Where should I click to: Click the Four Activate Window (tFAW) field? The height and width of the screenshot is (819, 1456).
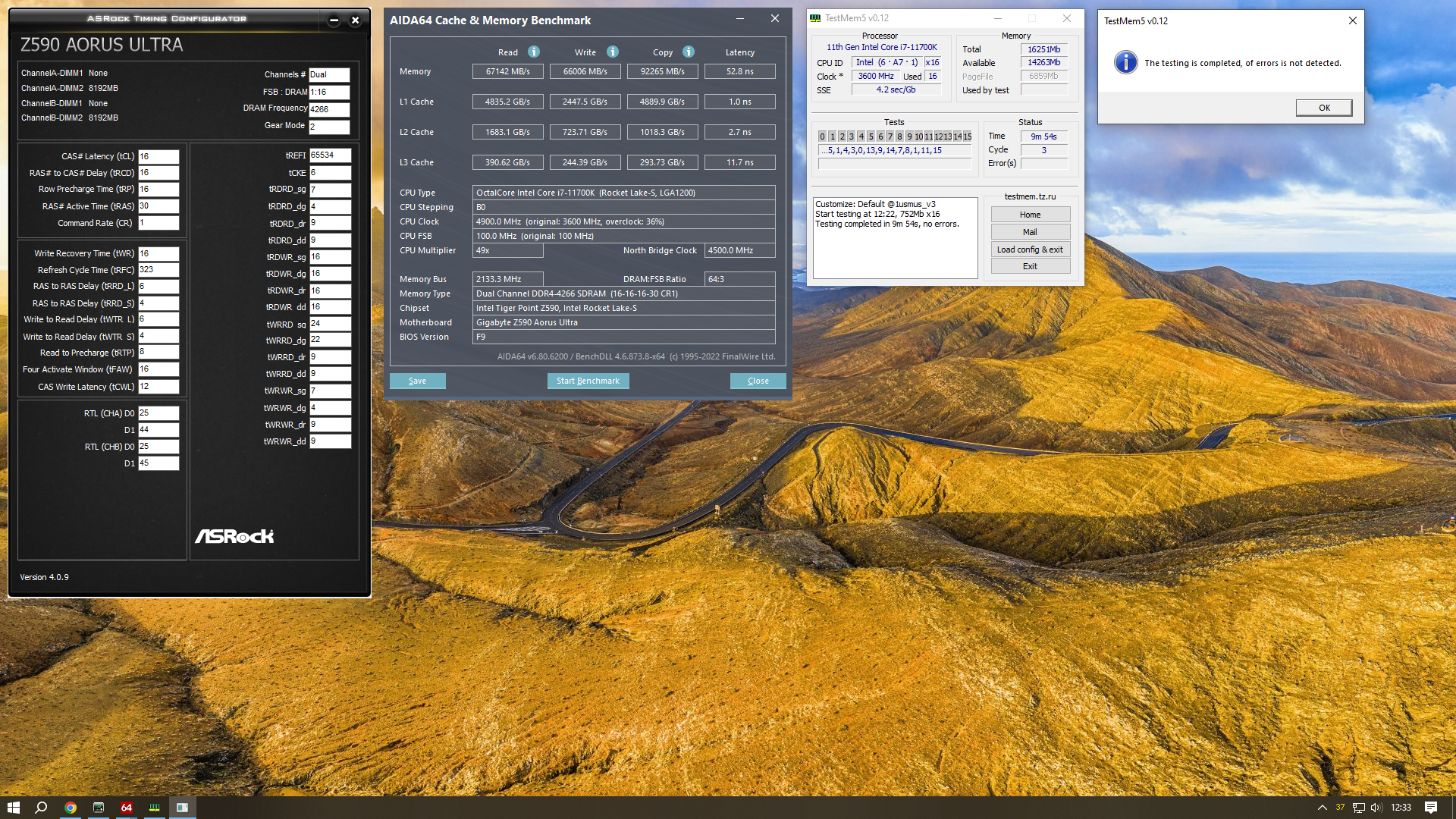coord(158,369)
